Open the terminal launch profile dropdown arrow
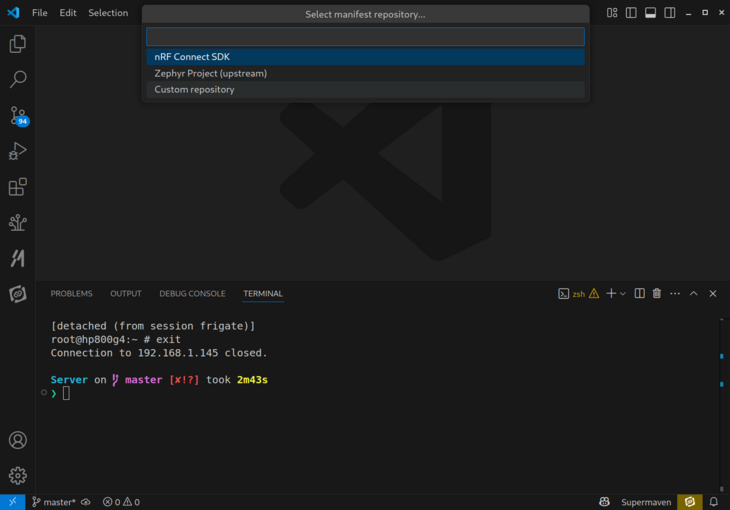This screenshot has height=510, width=730. click(623, 293)
